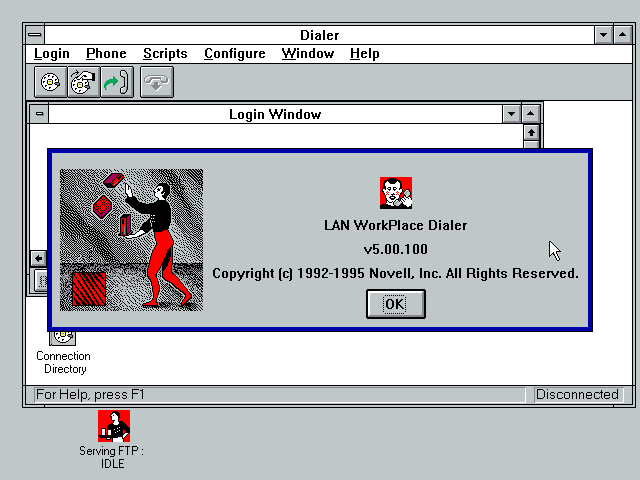The image size is (640, 480).
Task: Maximize the Dialer window with up arrow
Action: click(x=622, y=35)
